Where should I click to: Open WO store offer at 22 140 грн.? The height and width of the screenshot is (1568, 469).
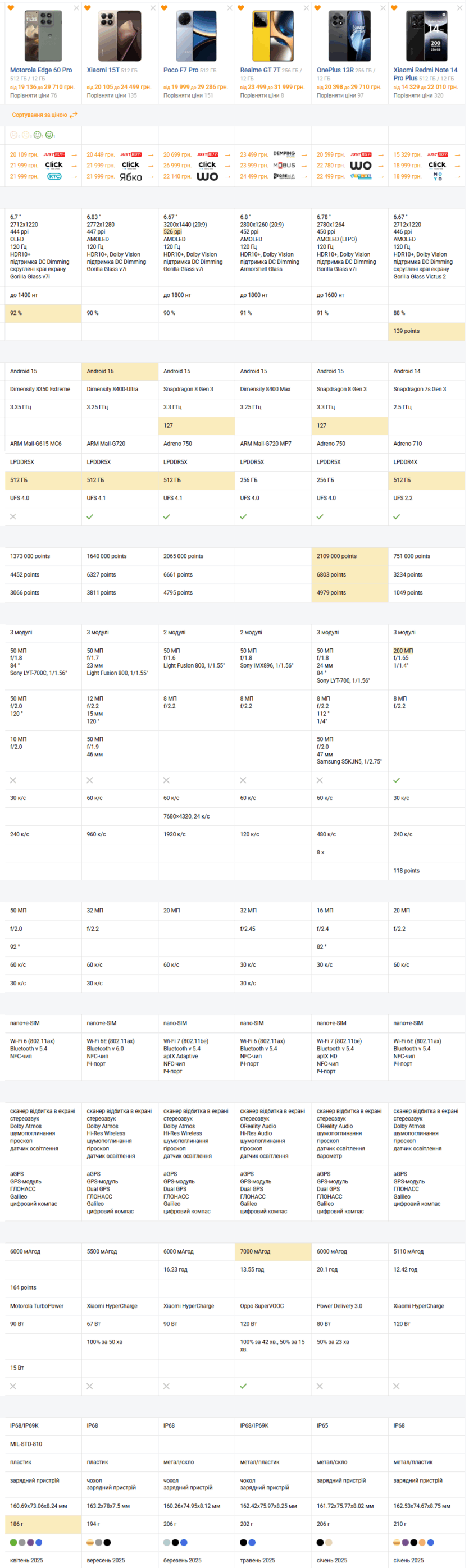tap(207, 176)
